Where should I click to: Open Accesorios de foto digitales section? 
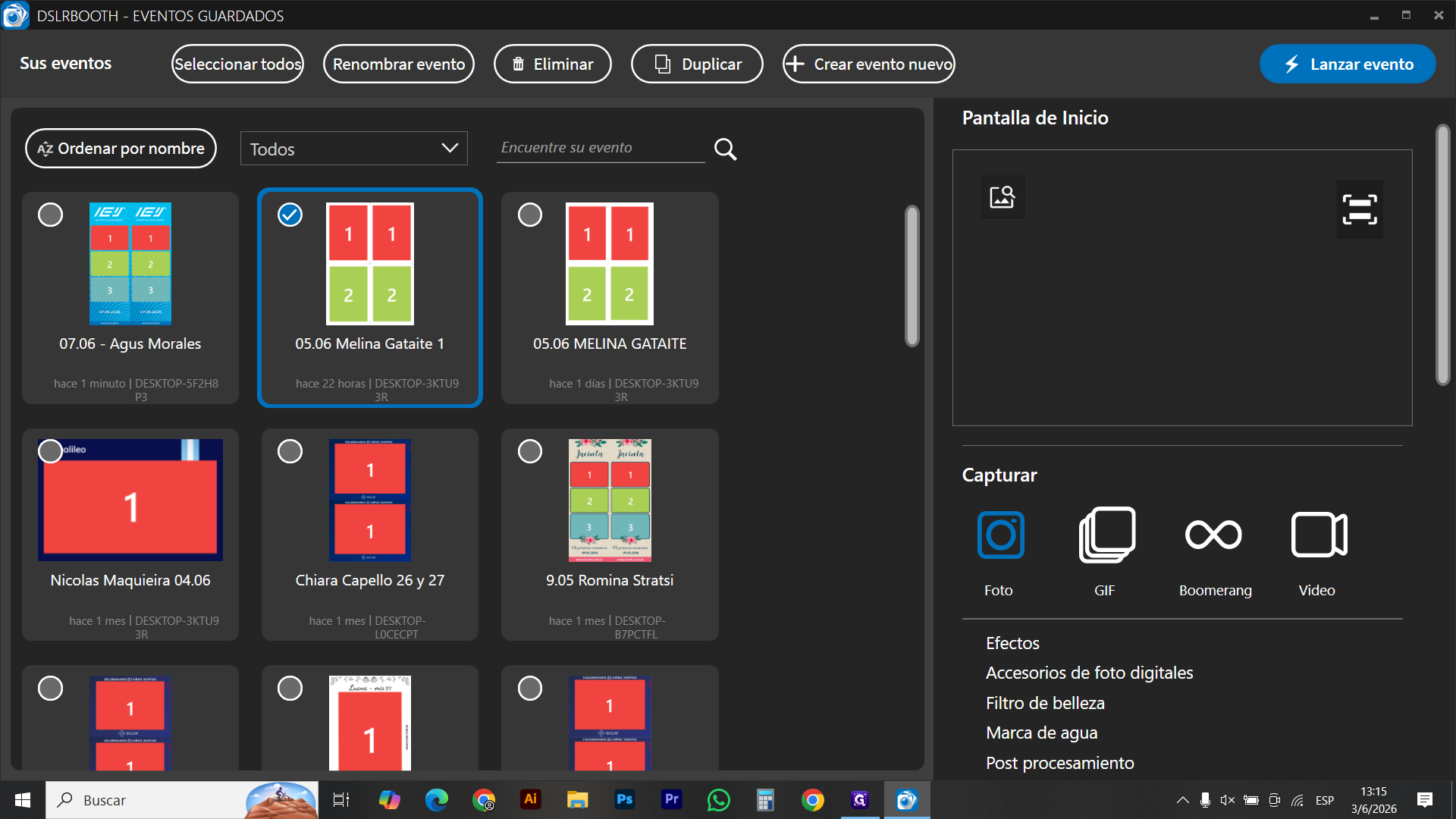click(1089, 673)
